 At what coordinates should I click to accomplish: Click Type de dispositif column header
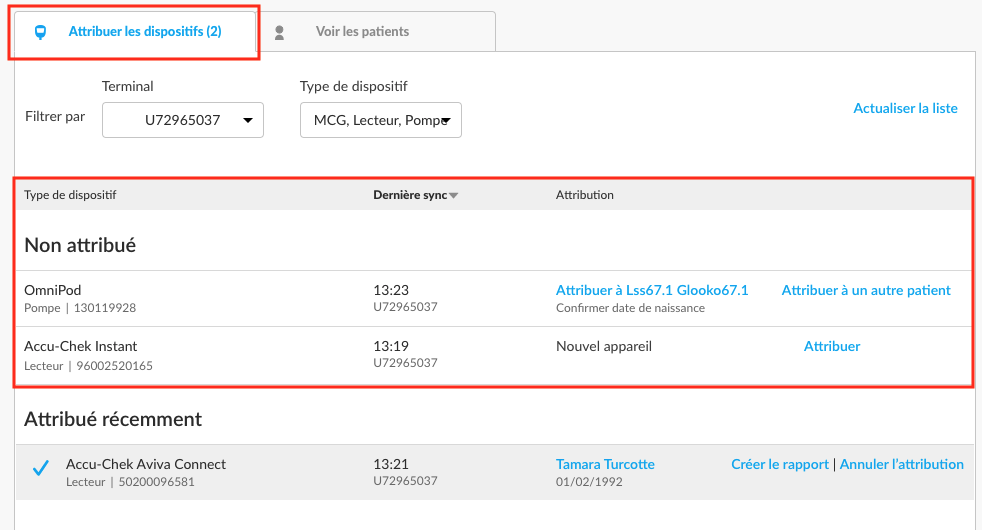[x=70, y=195]
